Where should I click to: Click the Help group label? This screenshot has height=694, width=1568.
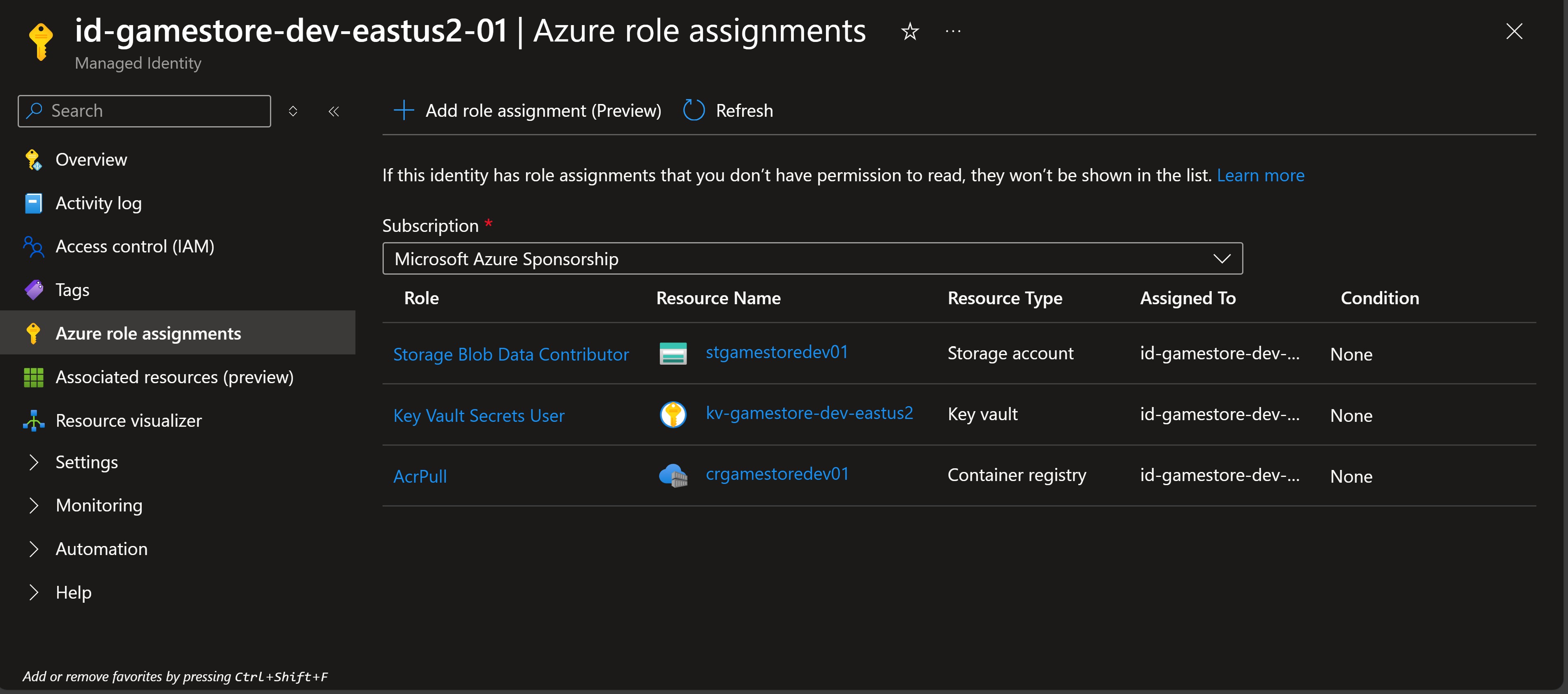pos(74,592)
